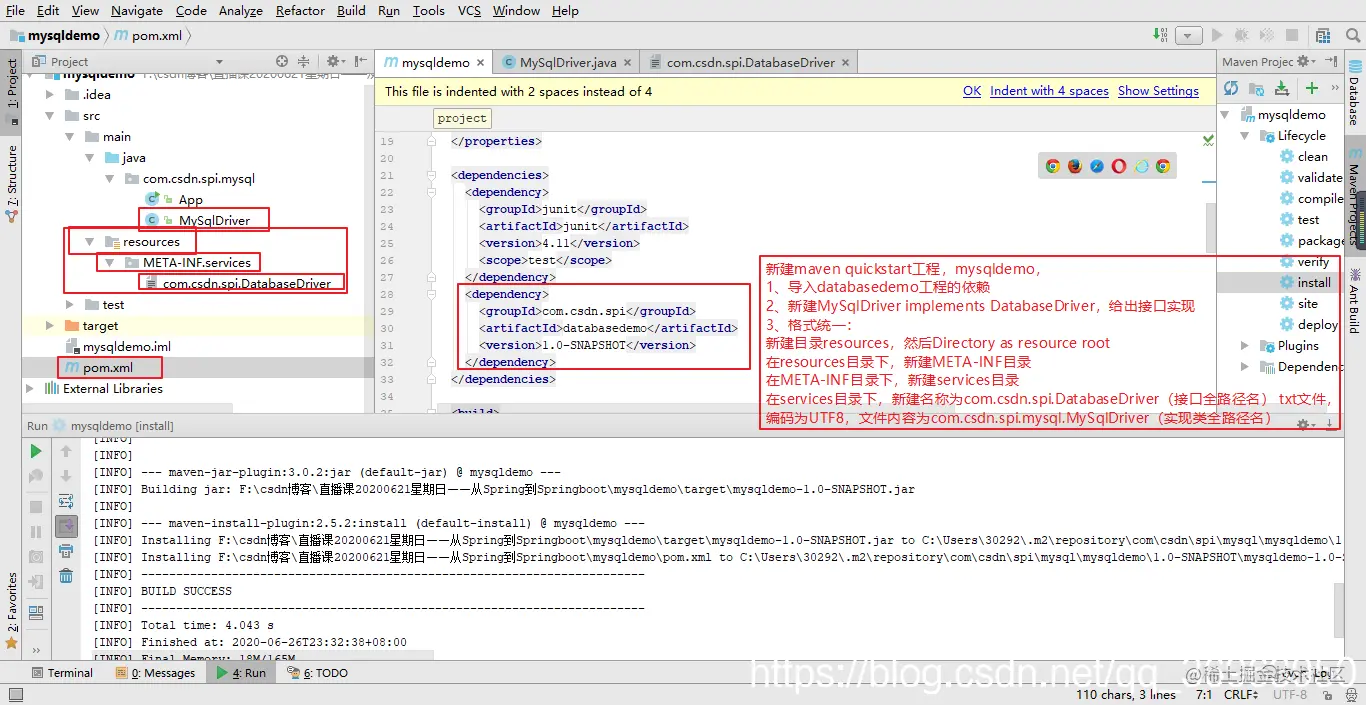Open the Refactor menu
The width and height of the screenshot is (1366, 705).
(x=300, y=10)
